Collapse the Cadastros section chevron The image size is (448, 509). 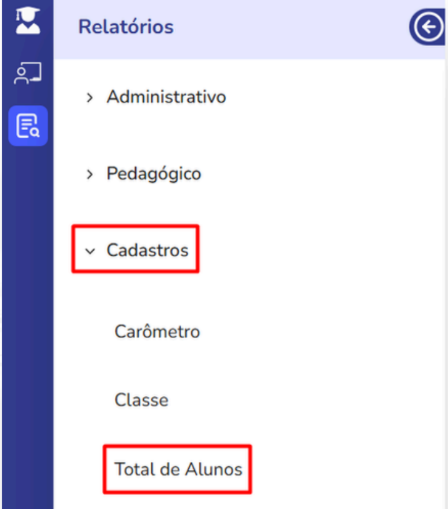coord(90,251)
